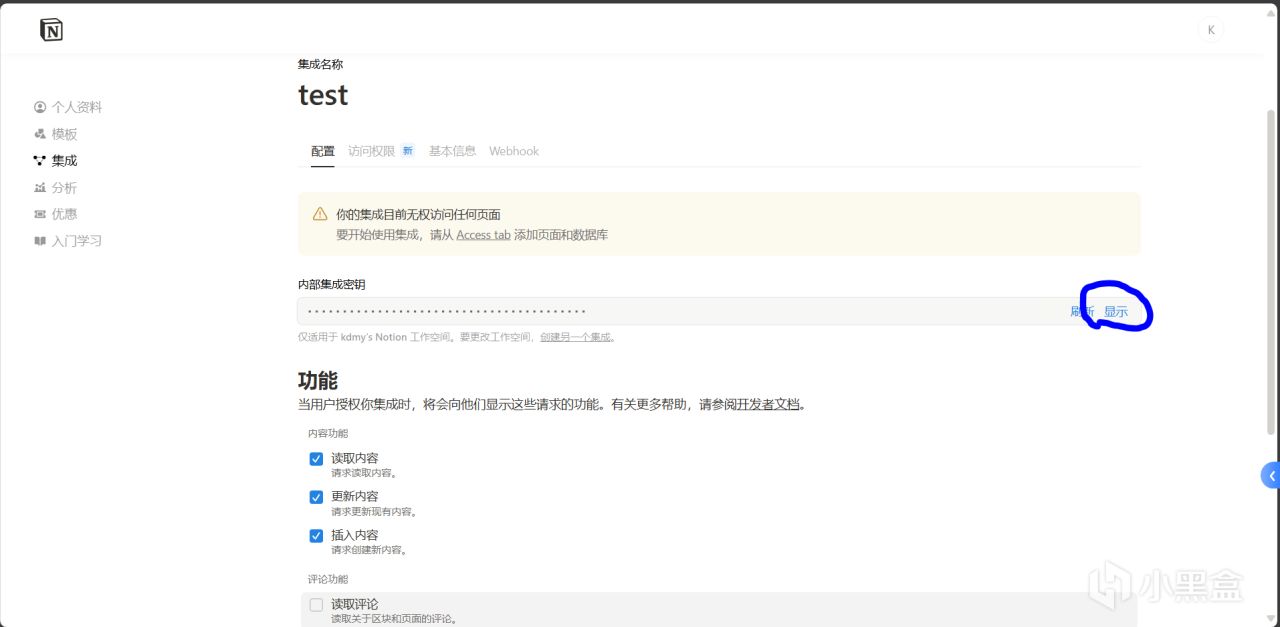Click the 优惠 offers icon
Image resolution: width=1280 pixels, height=627 pixels.
tap(40, 214)
